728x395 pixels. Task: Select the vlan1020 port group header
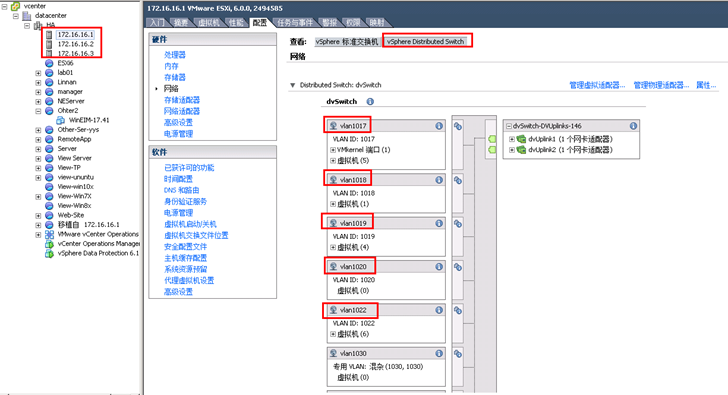pos(386,266)
